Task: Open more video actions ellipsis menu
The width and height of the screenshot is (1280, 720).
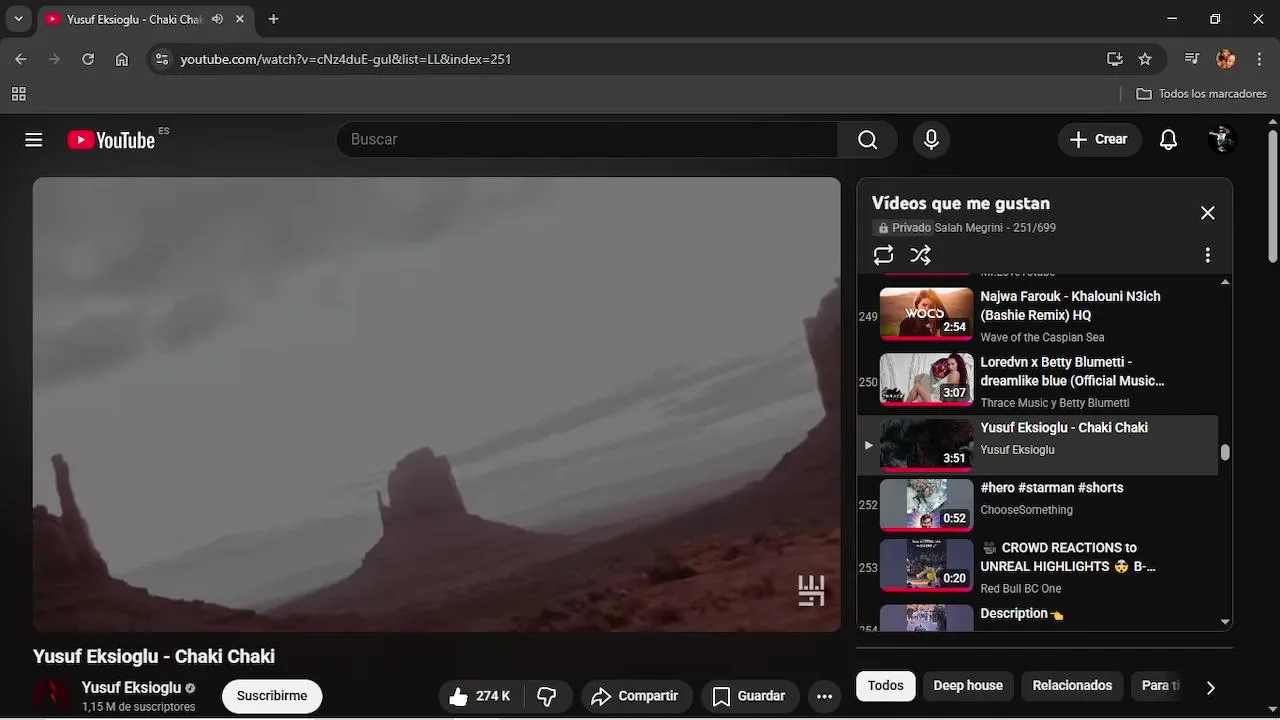Action: pos(824,696)
